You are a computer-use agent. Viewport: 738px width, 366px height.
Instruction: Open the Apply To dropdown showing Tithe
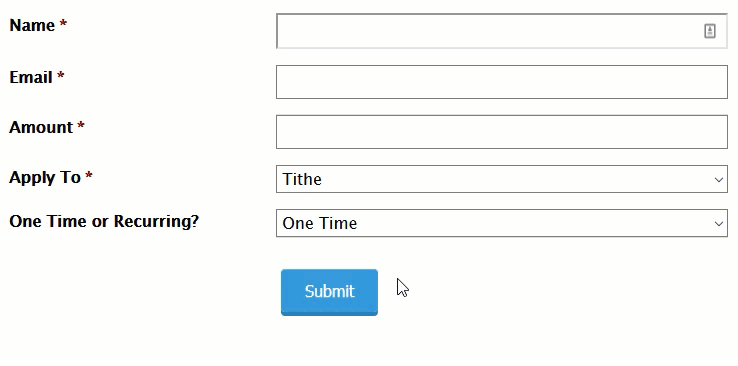[502, 179]
